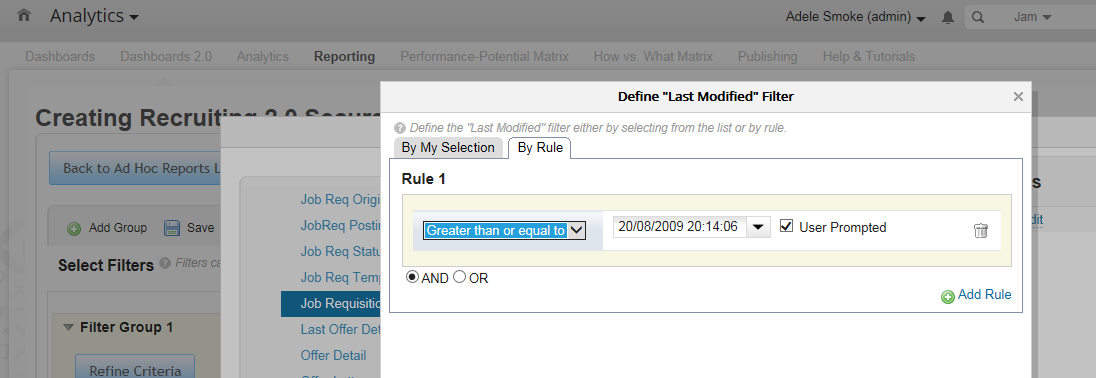Click the Add Group green plus icon
Viewport: 1096px width, 378px height.
click(x=73, y=228)
